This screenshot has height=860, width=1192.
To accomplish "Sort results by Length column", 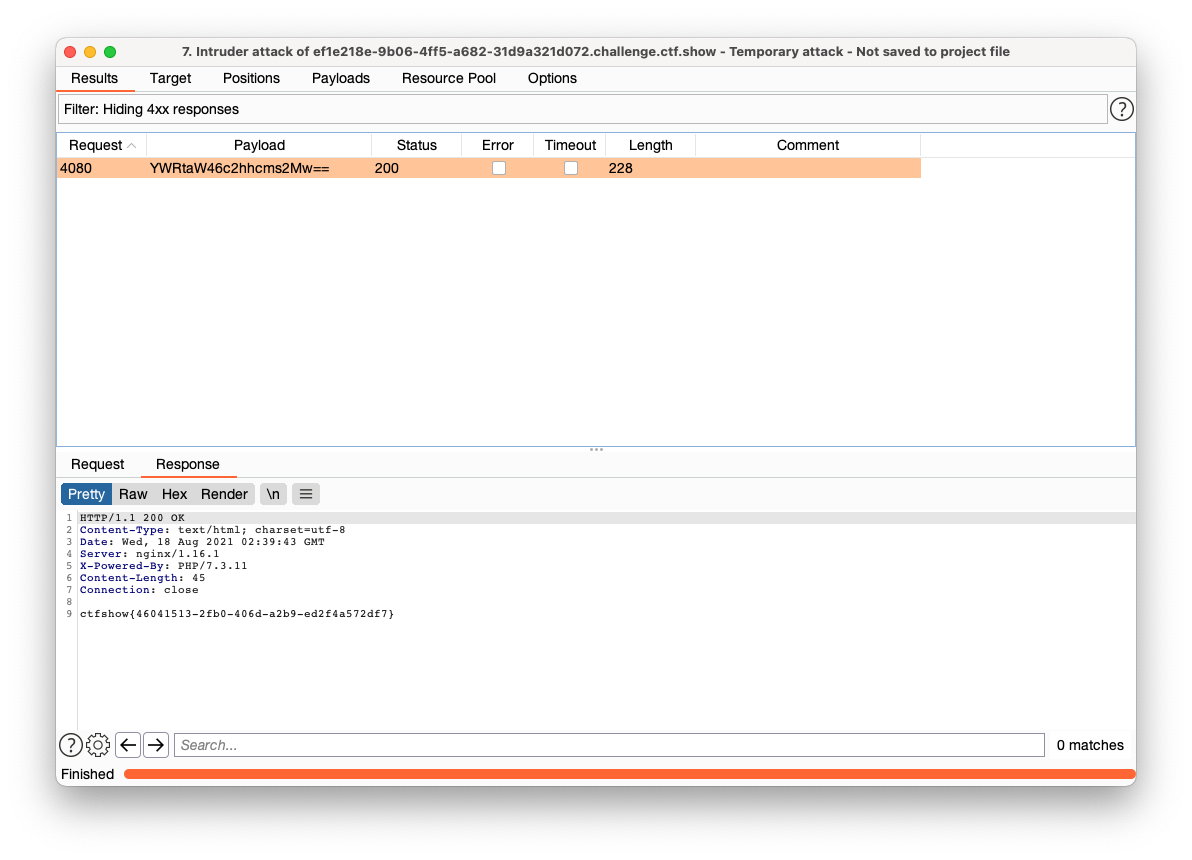I will (x=650, y=145).
